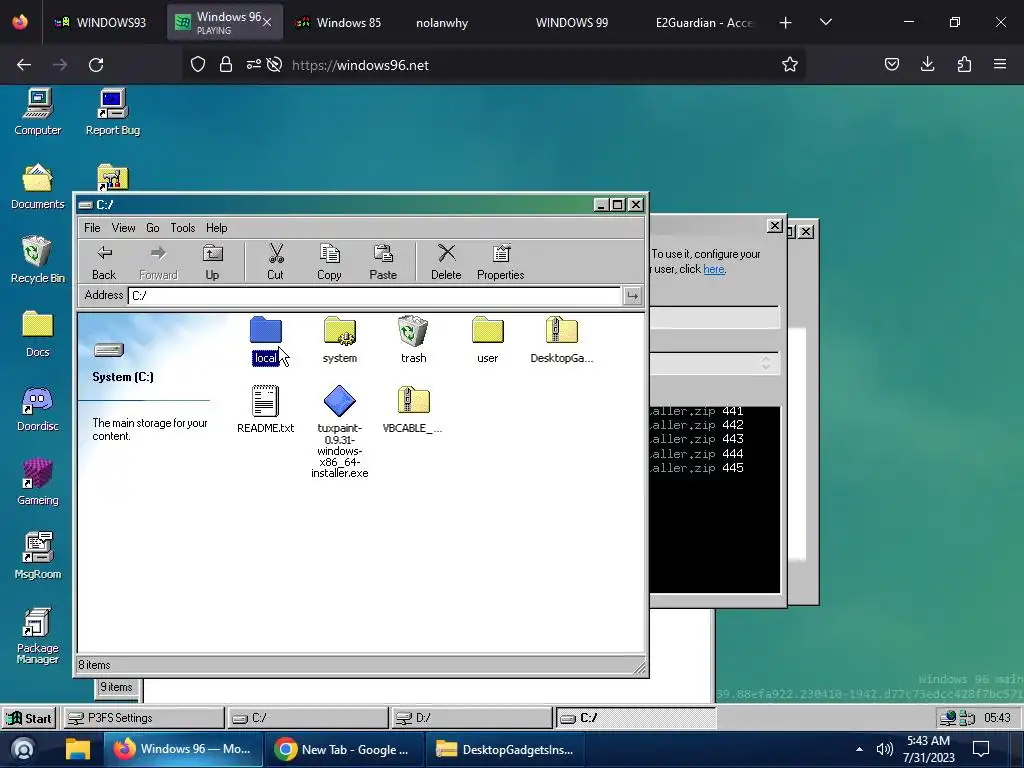Open the Package Manager shortcut

pyautogui.click(x=38, y=635)
